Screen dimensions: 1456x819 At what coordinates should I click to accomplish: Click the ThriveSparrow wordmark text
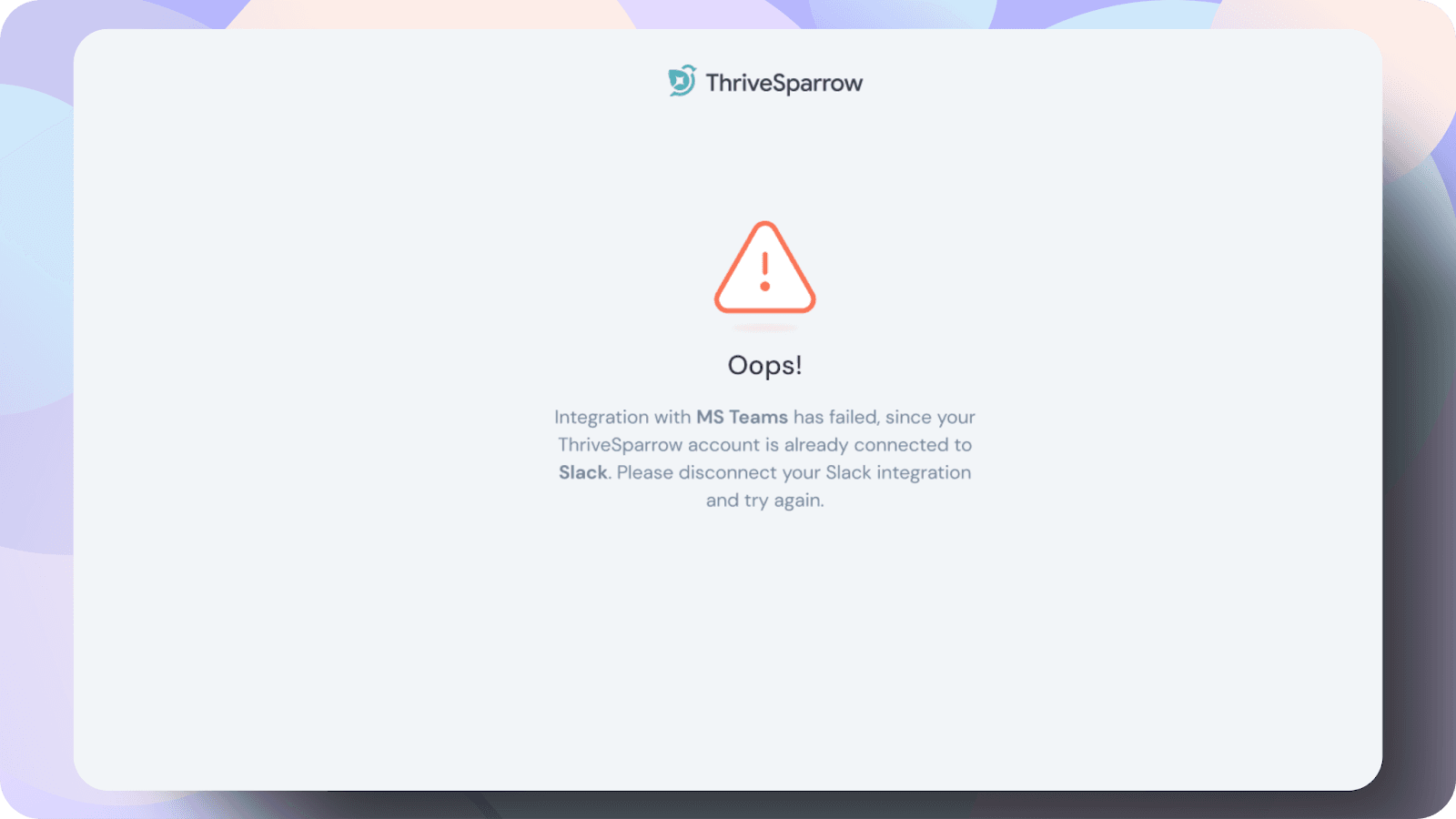[x=784, y=83]
